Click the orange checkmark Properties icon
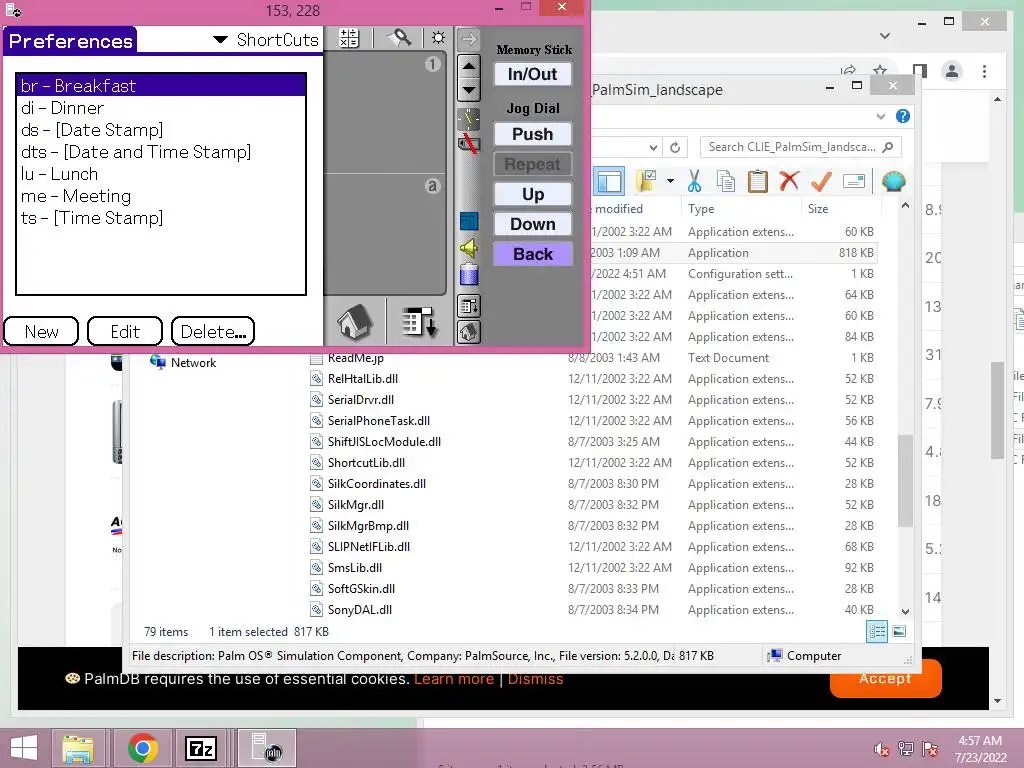 coord(821,181)
